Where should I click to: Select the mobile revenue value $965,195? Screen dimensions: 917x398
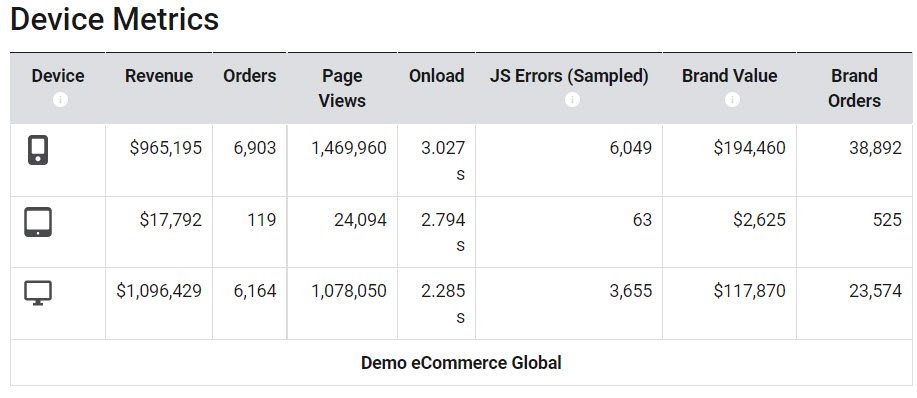click(166, 148)
